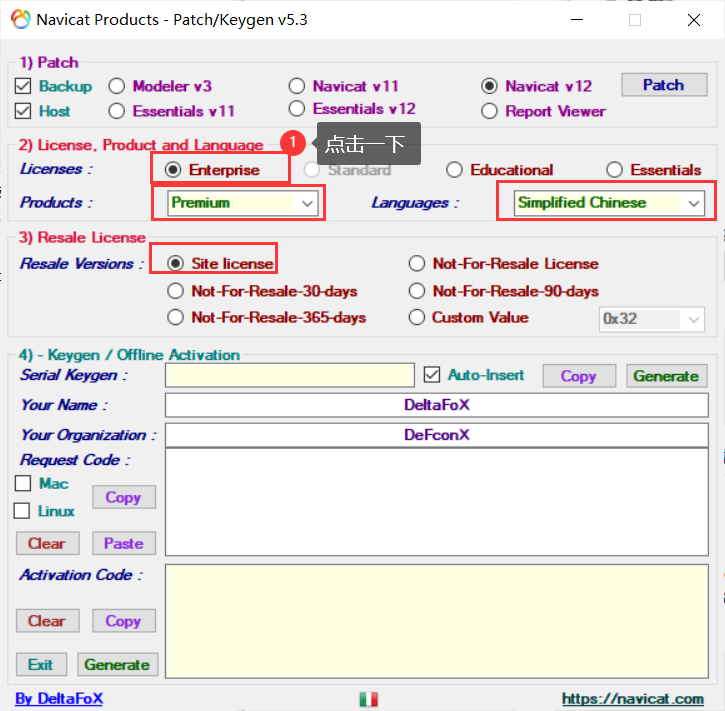725x711 pixels.
Task: Uncheck the Auto-Insert checkbox
Action: tap(432, 375)
